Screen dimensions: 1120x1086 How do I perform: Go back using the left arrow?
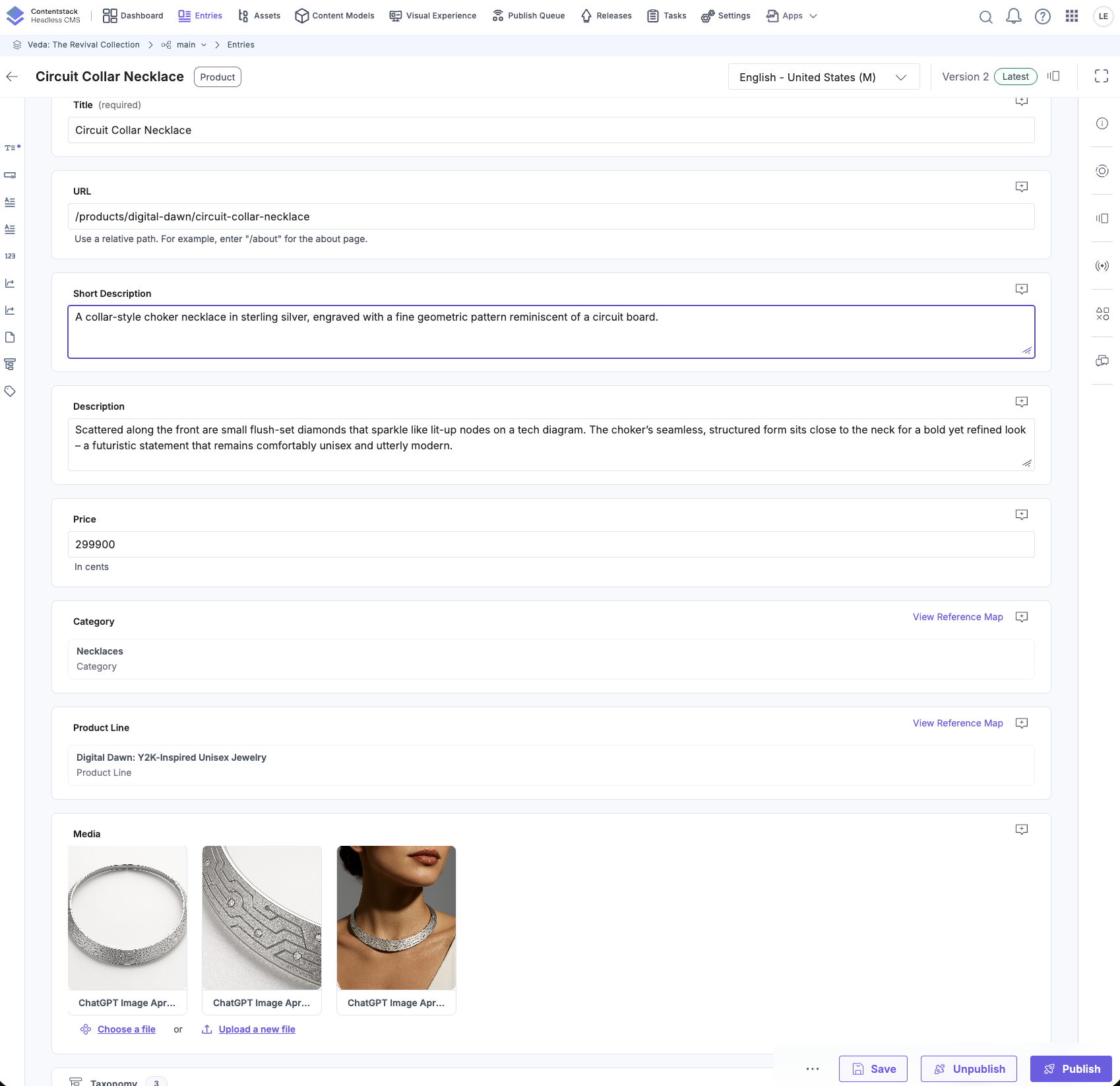pyautogui.click(x=12, y=77)
